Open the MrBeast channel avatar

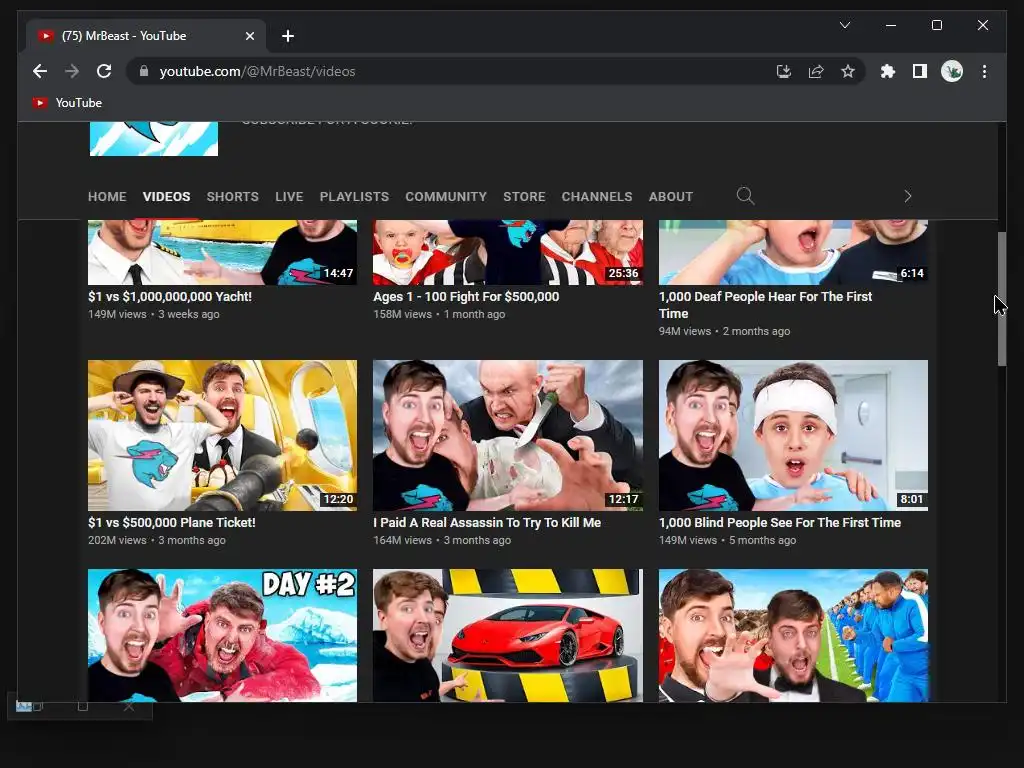(154, 138)
